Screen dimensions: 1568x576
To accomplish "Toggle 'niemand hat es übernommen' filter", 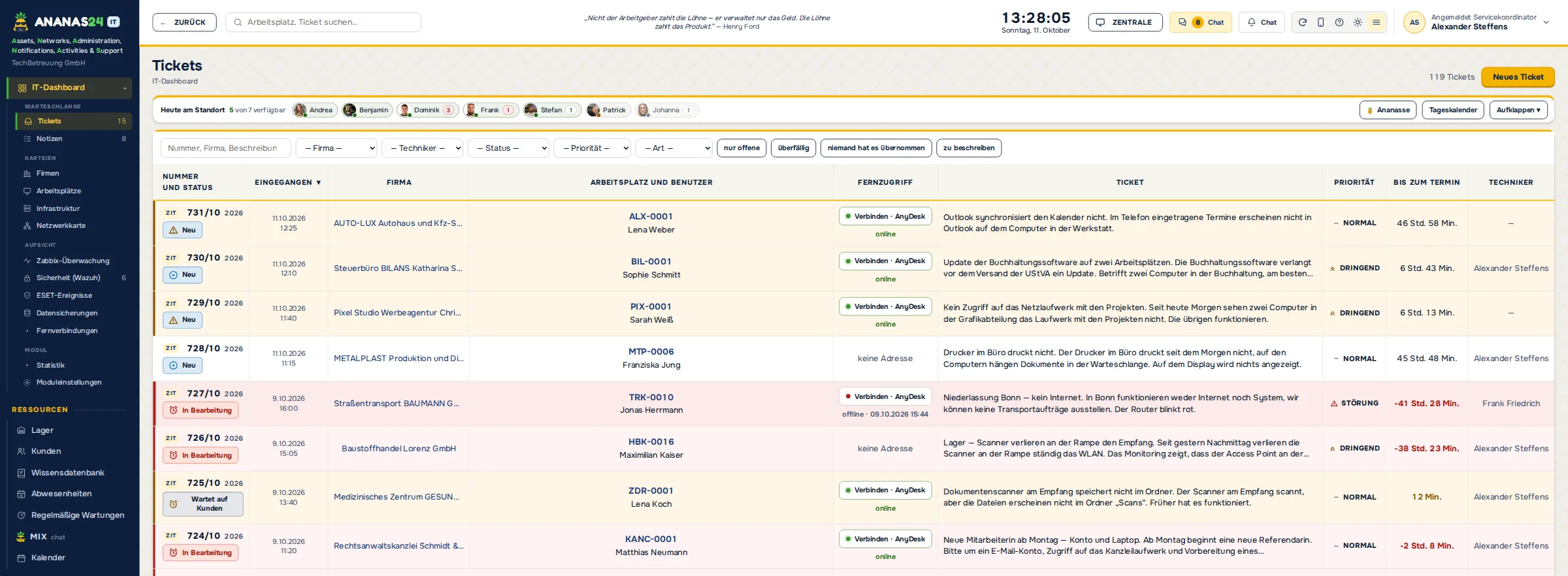I will coord(876,148).
